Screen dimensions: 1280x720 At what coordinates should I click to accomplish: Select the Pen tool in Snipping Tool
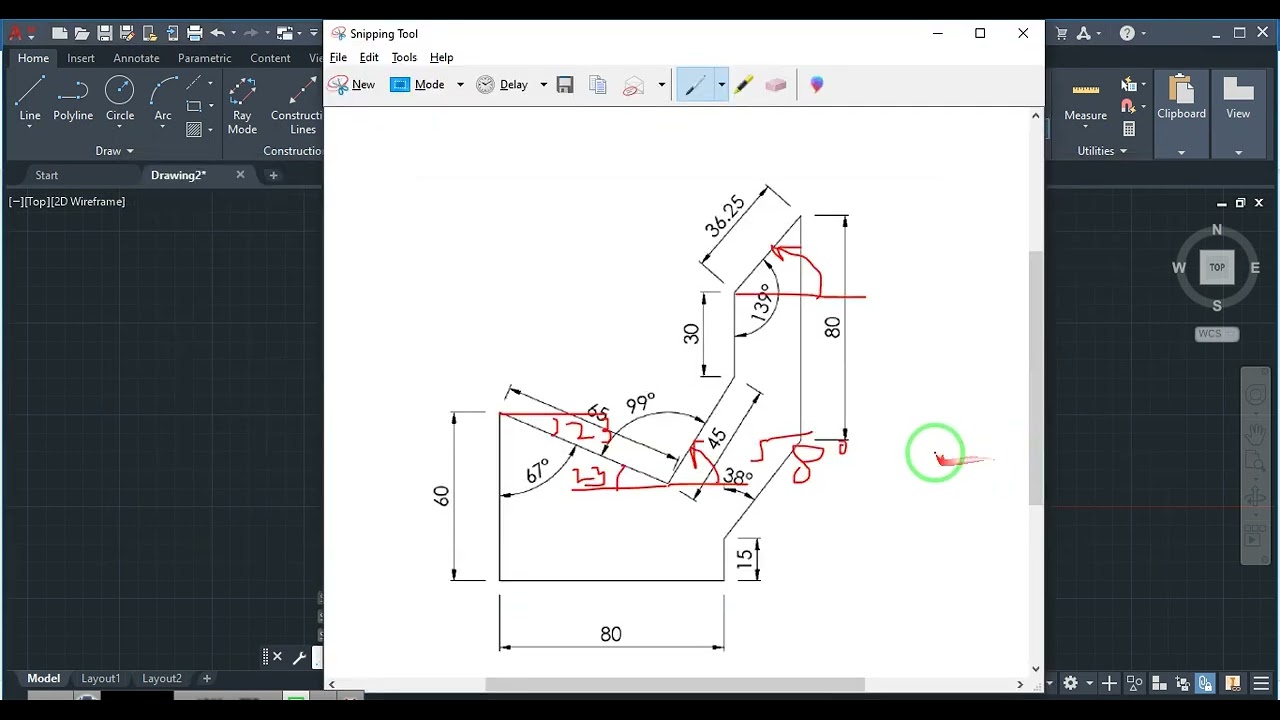(x=695, y=85)
